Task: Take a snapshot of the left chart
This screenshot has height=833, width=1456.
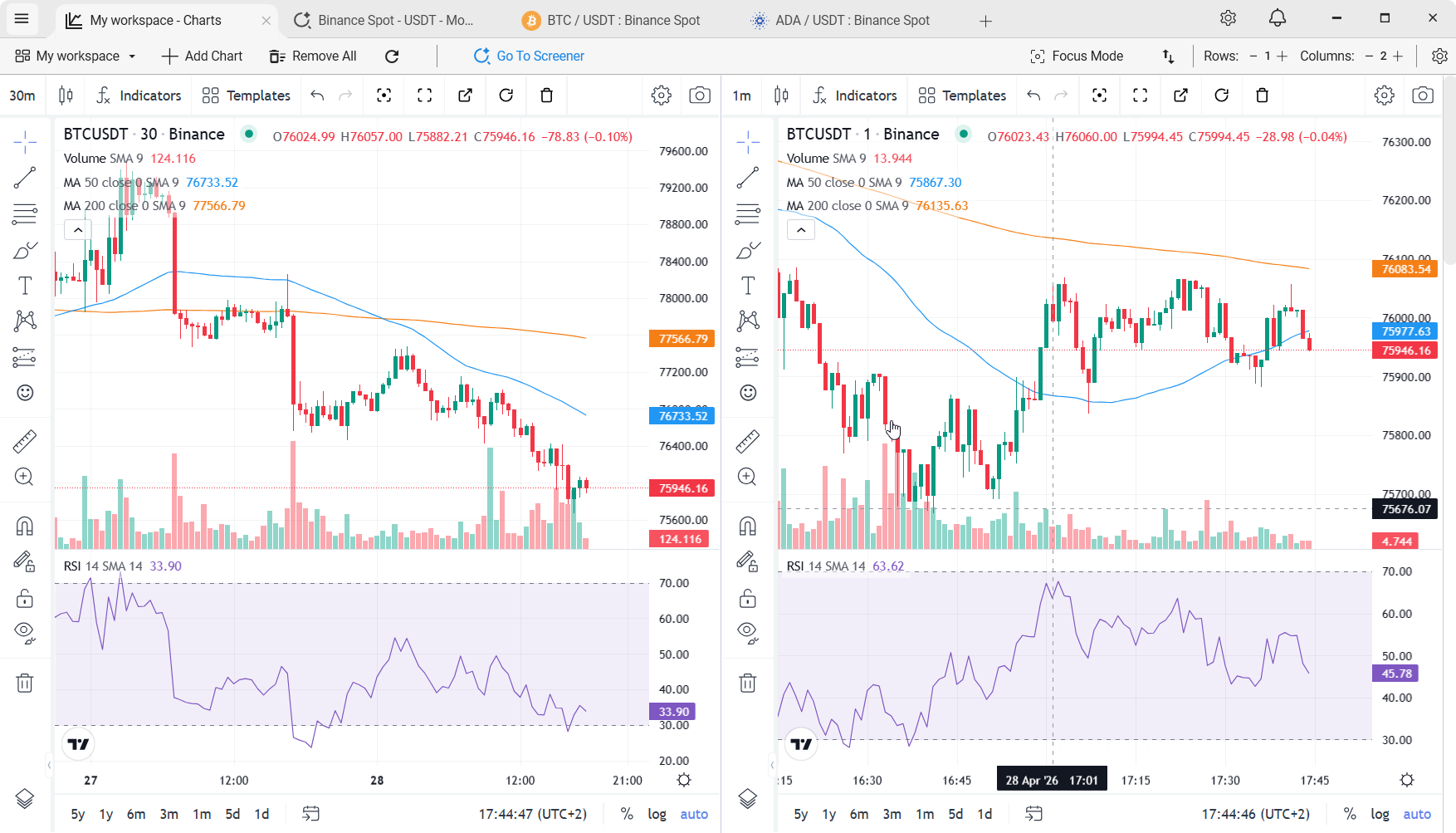Action: point(700,96)
